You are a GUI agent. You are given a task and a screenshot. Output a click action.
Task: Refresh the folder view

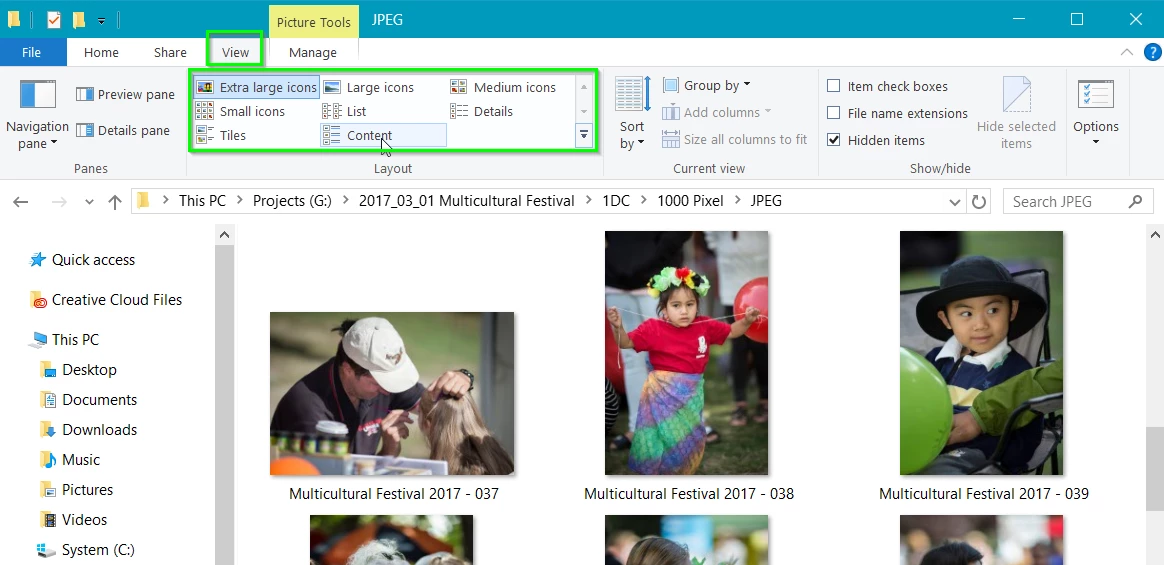978,201
